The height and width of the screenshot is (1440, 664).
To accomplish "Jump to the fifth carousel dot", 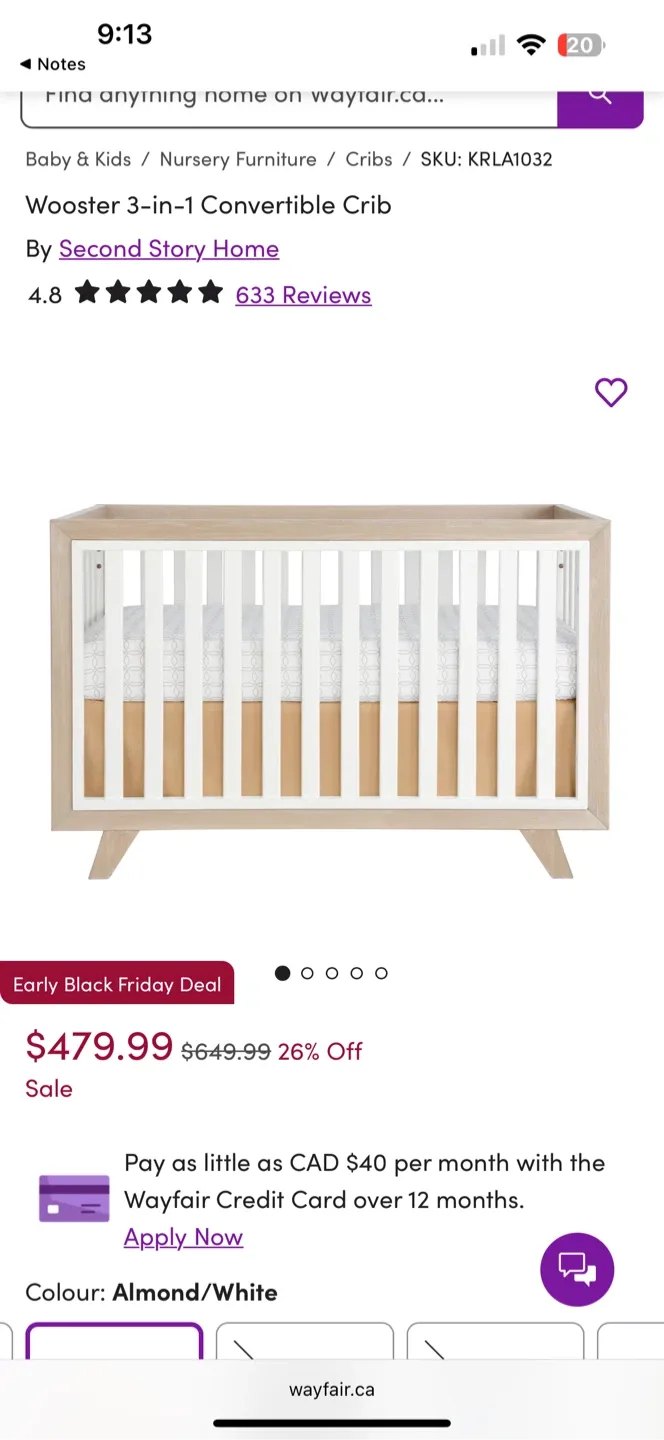I will (x=381, y=973).
